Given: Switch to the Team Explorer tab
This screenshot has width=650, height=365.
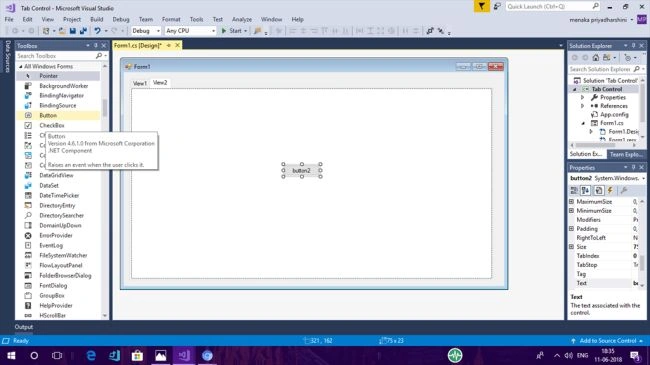Looking at the screenshot, I should click(626, 154).
